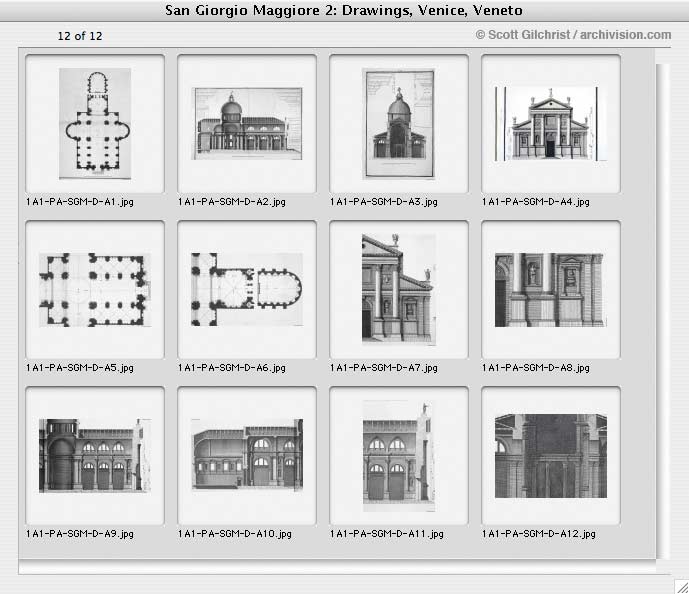Click the vertical scrollbar beside the thumbnails
Image resolution: width=689 pixels, height=594 pixels.
[663, 311]
